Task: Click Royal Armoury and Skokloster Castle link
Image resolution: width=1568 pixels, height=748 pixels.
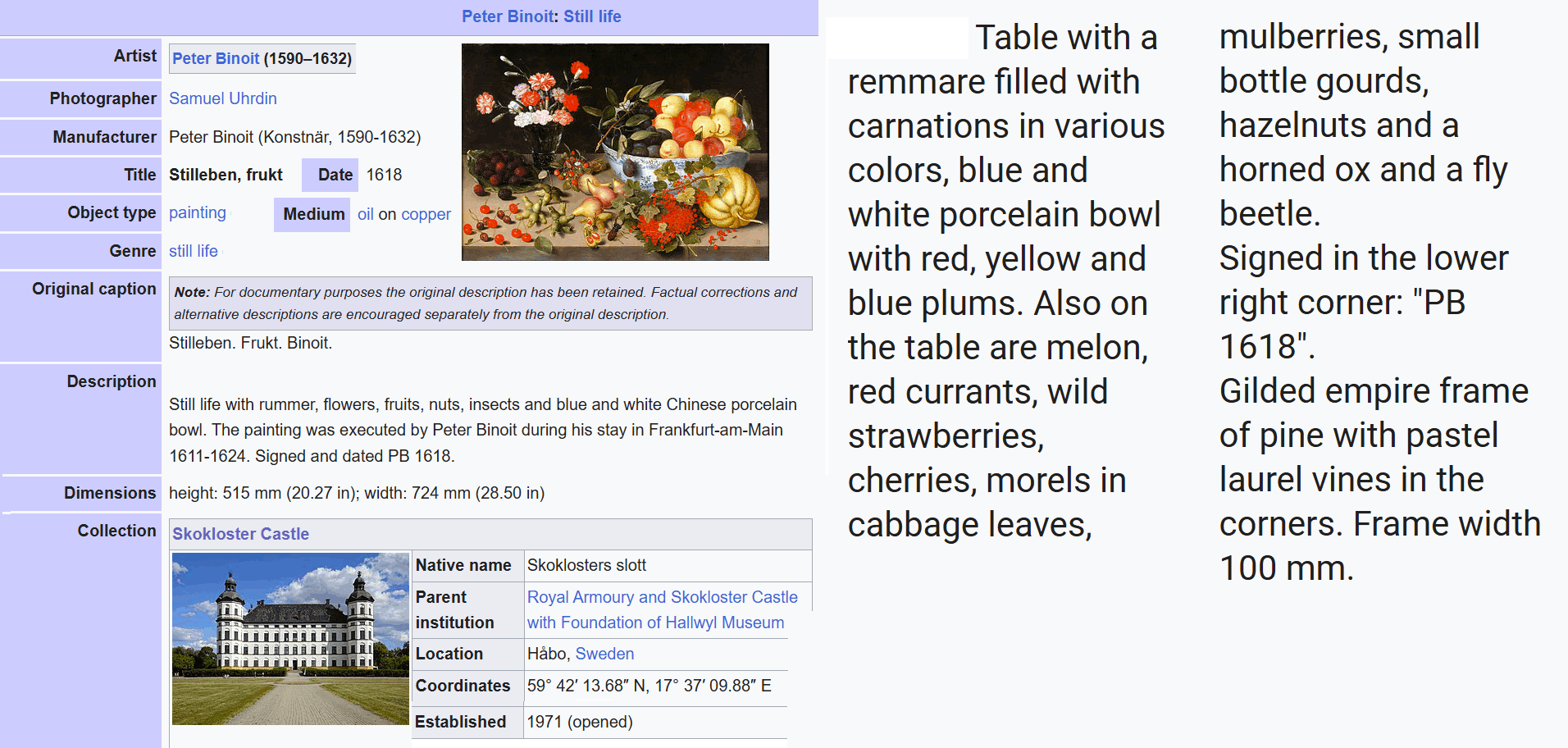Action: 663,597
